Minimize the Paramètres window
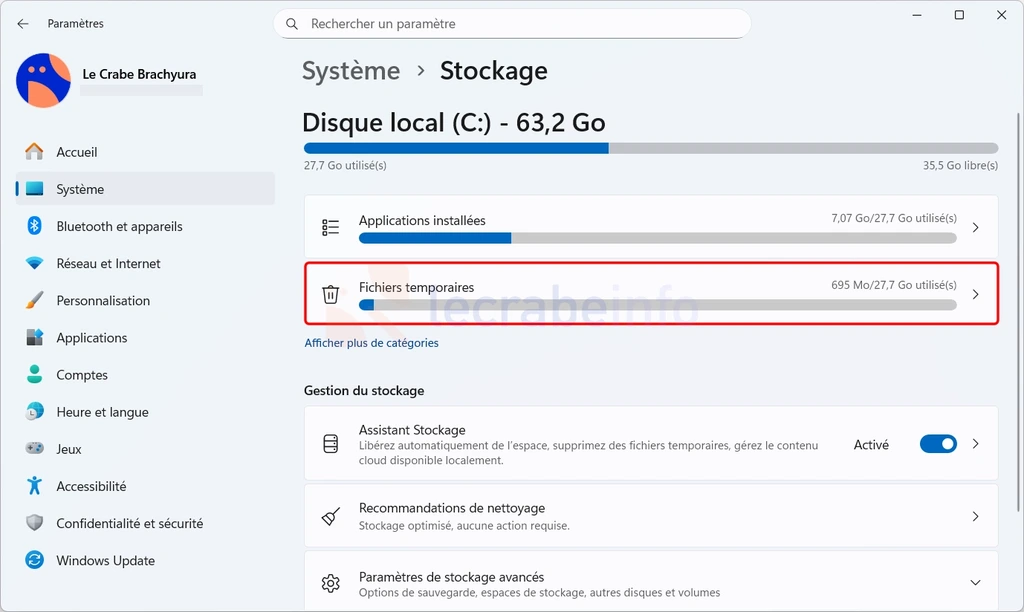Viewport: 1024px width, 612px height. [x=917, y=15]
